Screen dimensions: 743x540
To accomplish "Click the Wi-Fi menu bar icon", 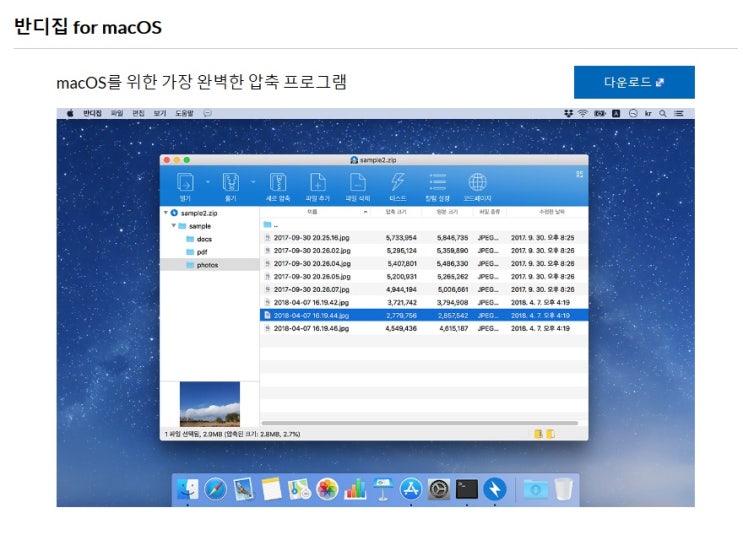I will click(x=583, y=113).
